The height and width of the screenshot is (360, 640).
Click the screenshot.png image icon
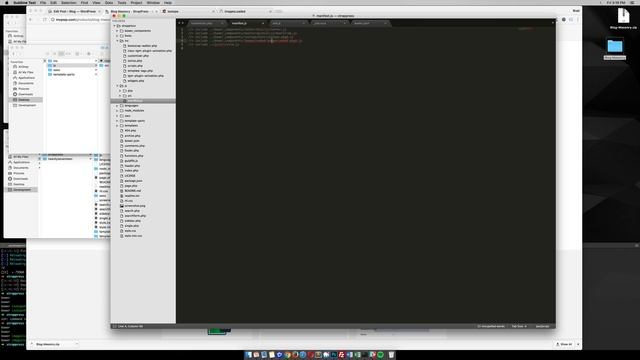tap(122, 206)
